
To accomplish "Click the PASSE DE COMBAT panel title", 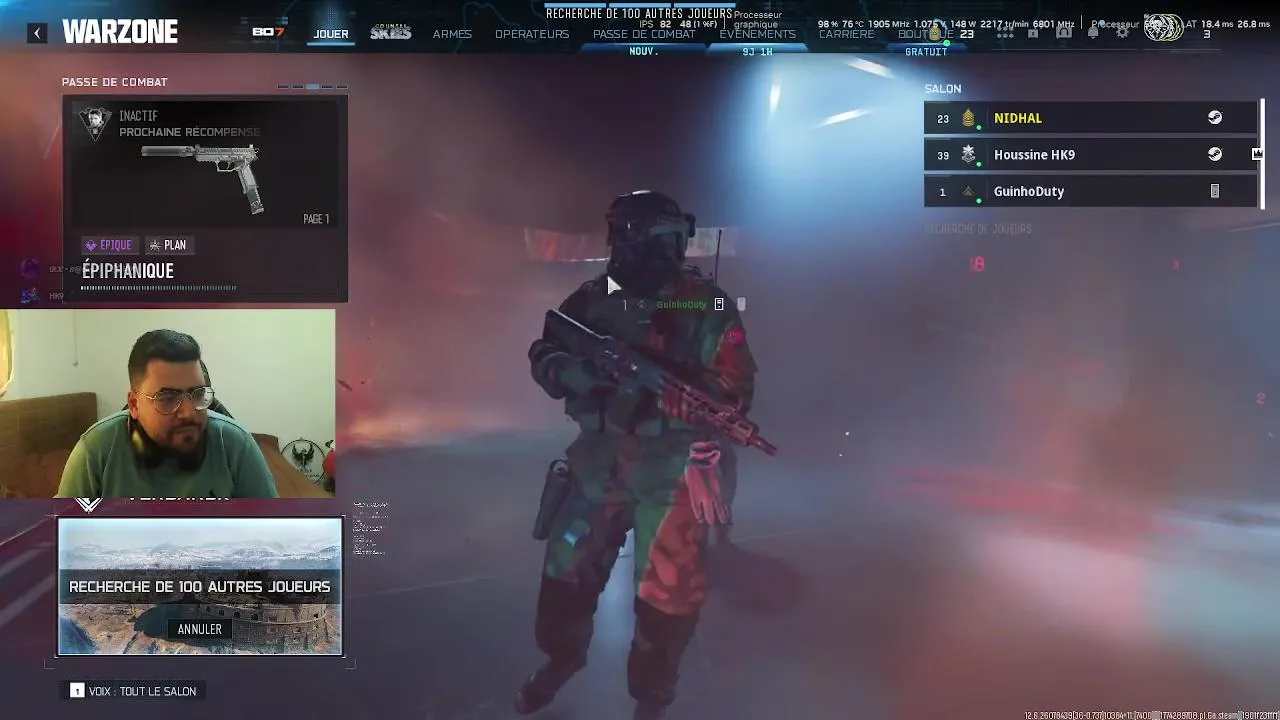I will 115,82.
